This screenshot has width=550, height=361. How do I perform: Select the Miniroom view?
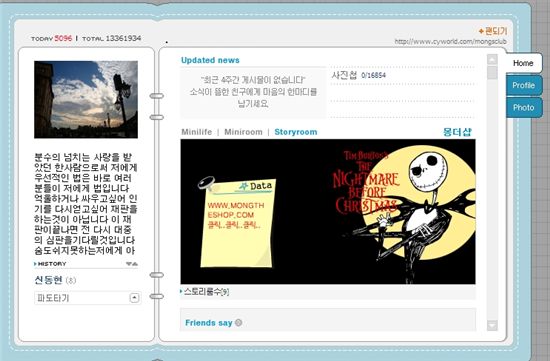(243, 132)
